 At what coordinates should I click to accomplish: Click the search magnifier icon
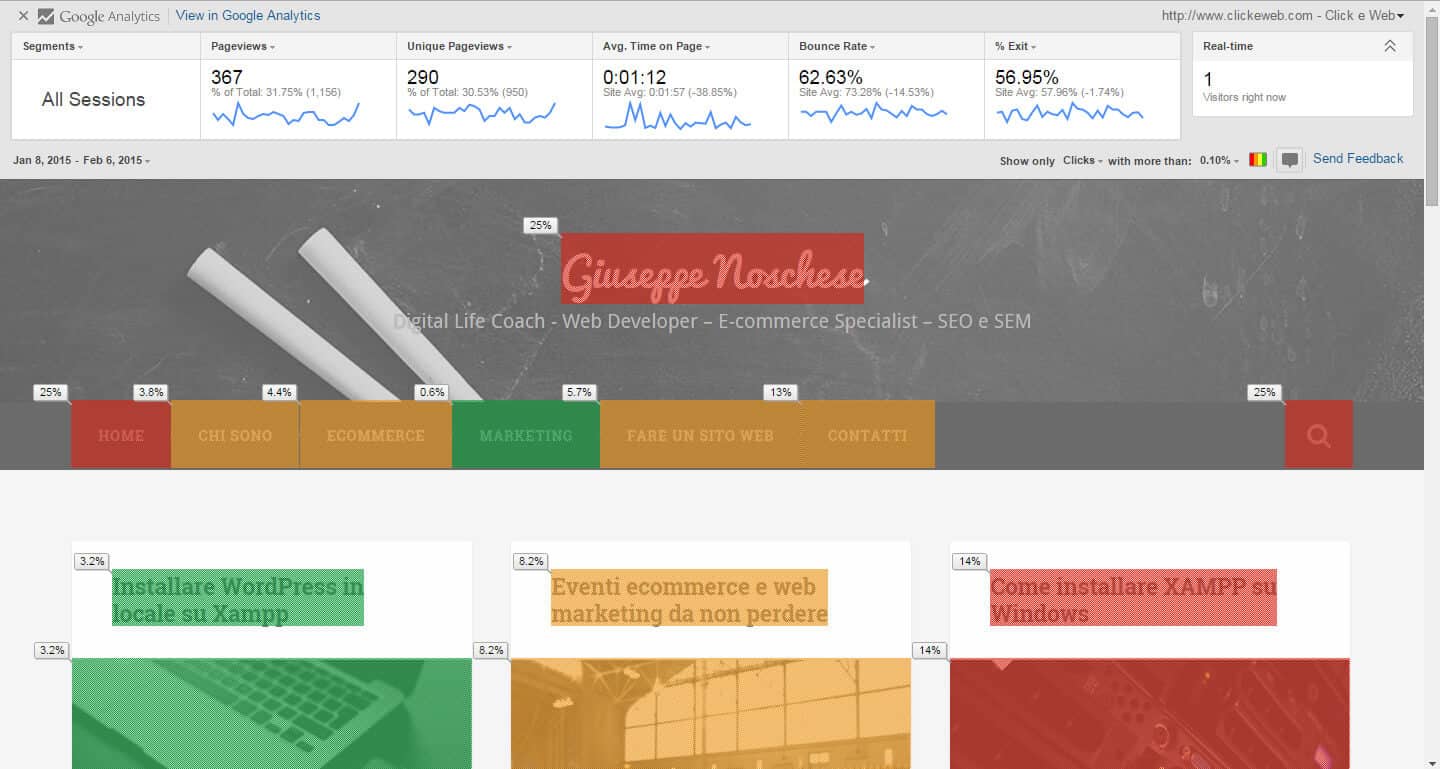click(x=1318, y=435)
